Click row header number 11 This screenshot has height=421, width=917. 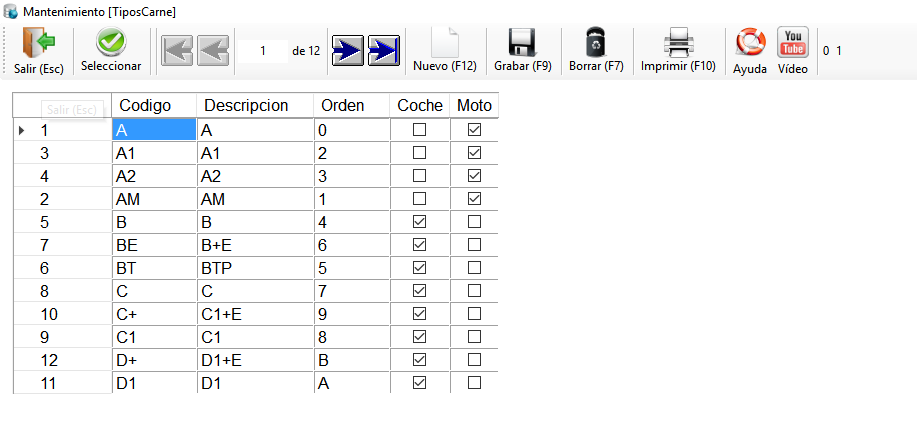[x=62, y=382]
